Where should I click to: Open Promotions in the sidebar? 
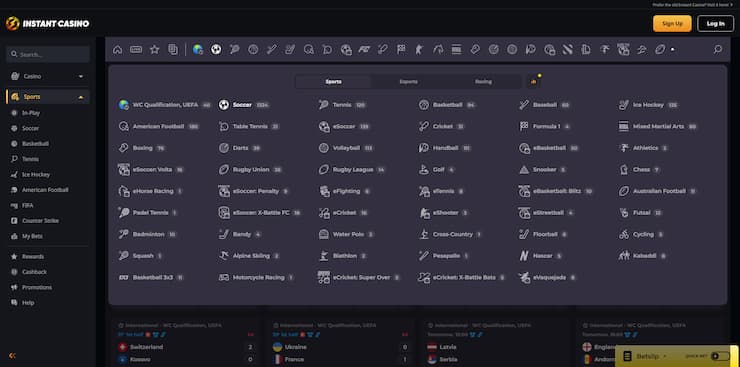[37, 287]
